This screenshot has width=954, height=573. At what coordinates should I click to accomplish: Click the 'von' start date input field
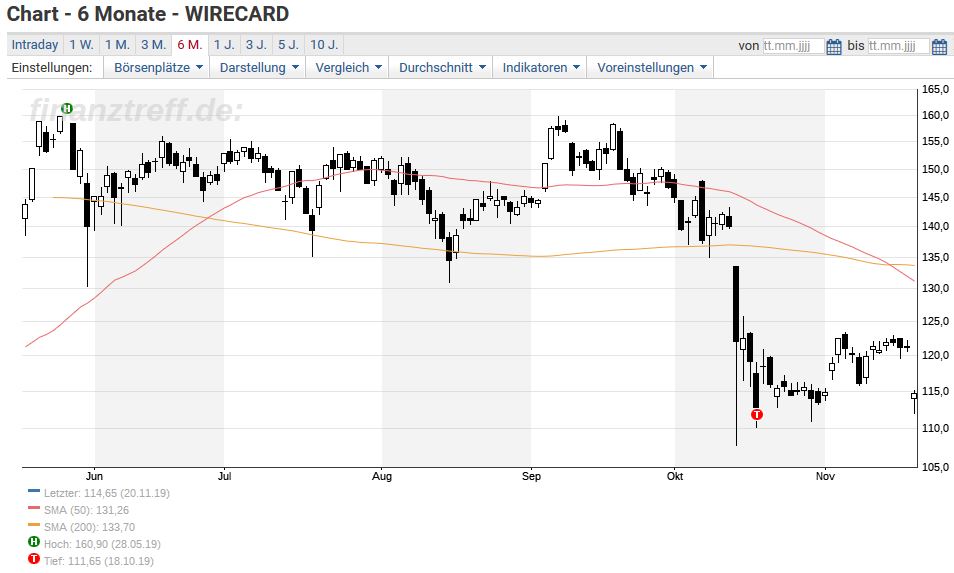pos(793,46)
